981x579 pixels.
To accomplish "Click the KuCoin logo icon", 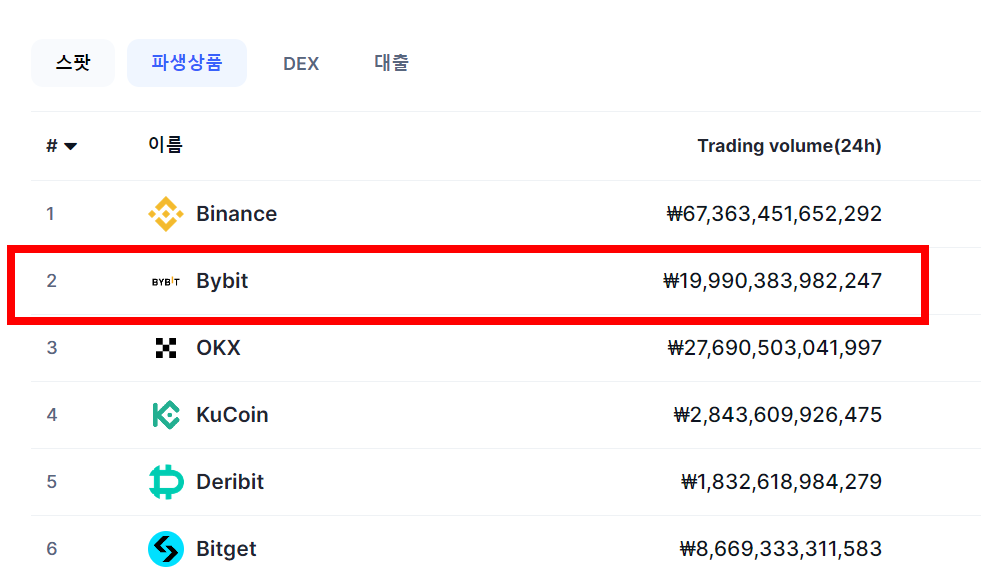I will point(166,415).
